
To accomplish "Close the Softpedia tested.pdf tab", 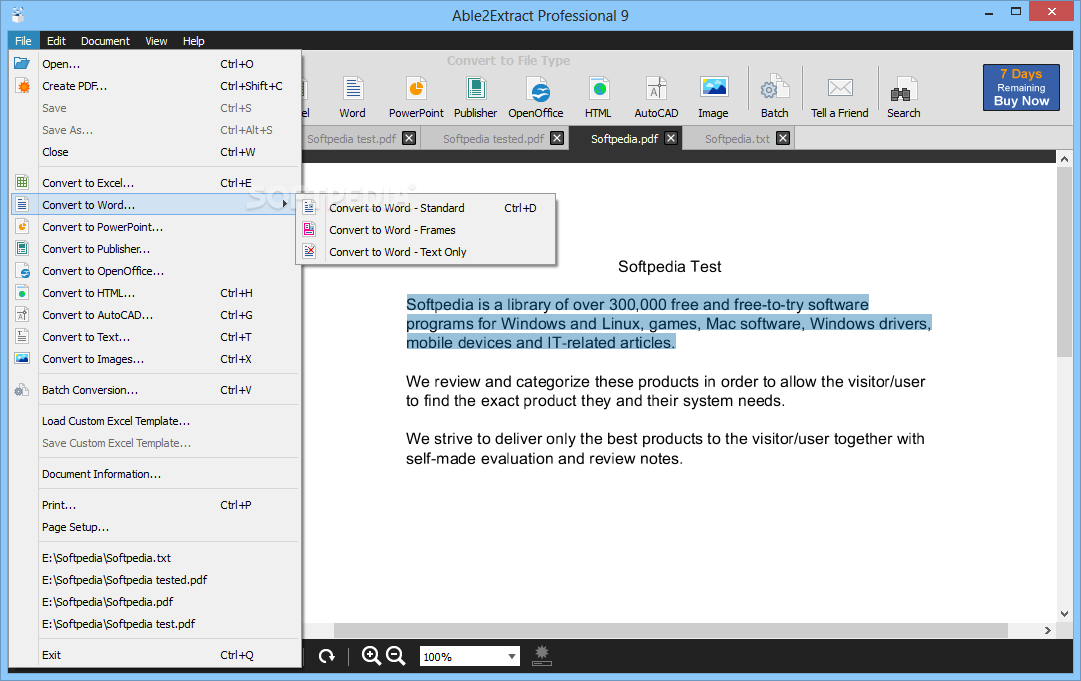I will (557, 139).
